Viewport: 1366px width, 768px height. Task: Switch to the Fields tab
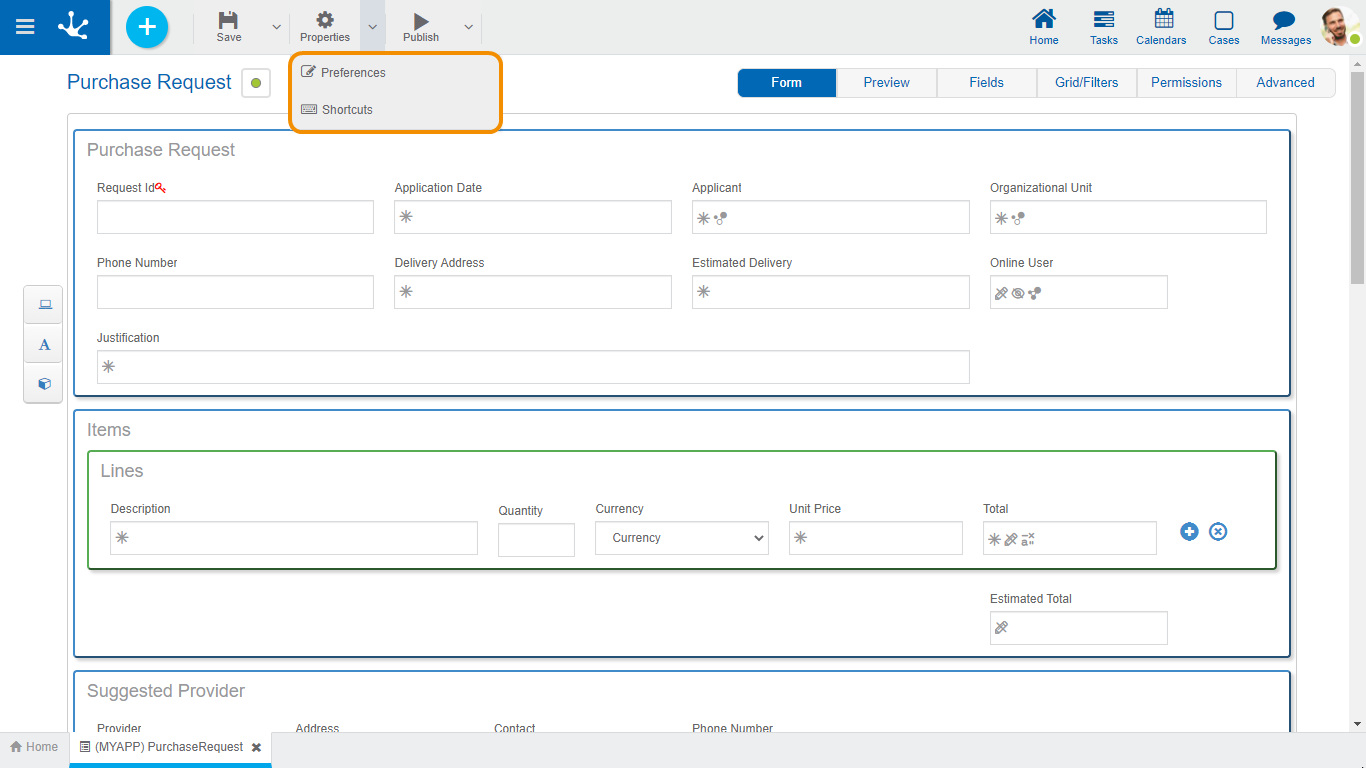point(987,83)
